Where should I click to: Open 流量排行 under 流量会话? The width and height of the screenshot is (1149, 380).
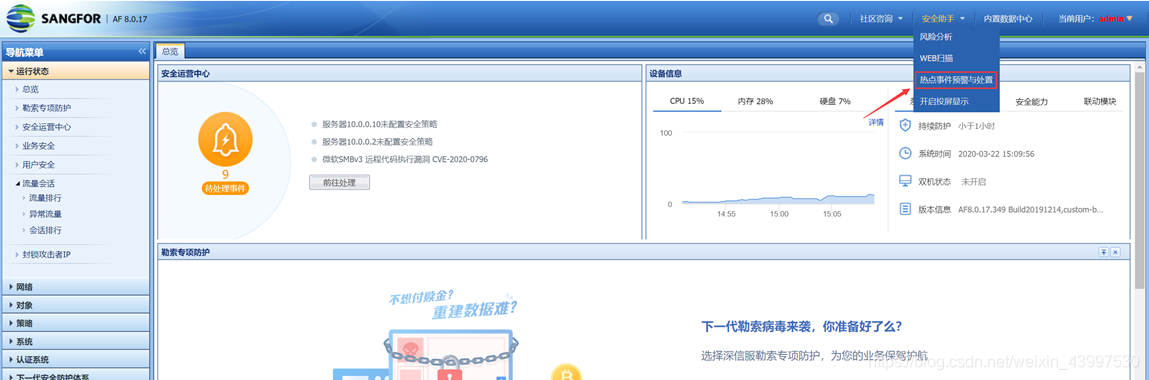45,198
